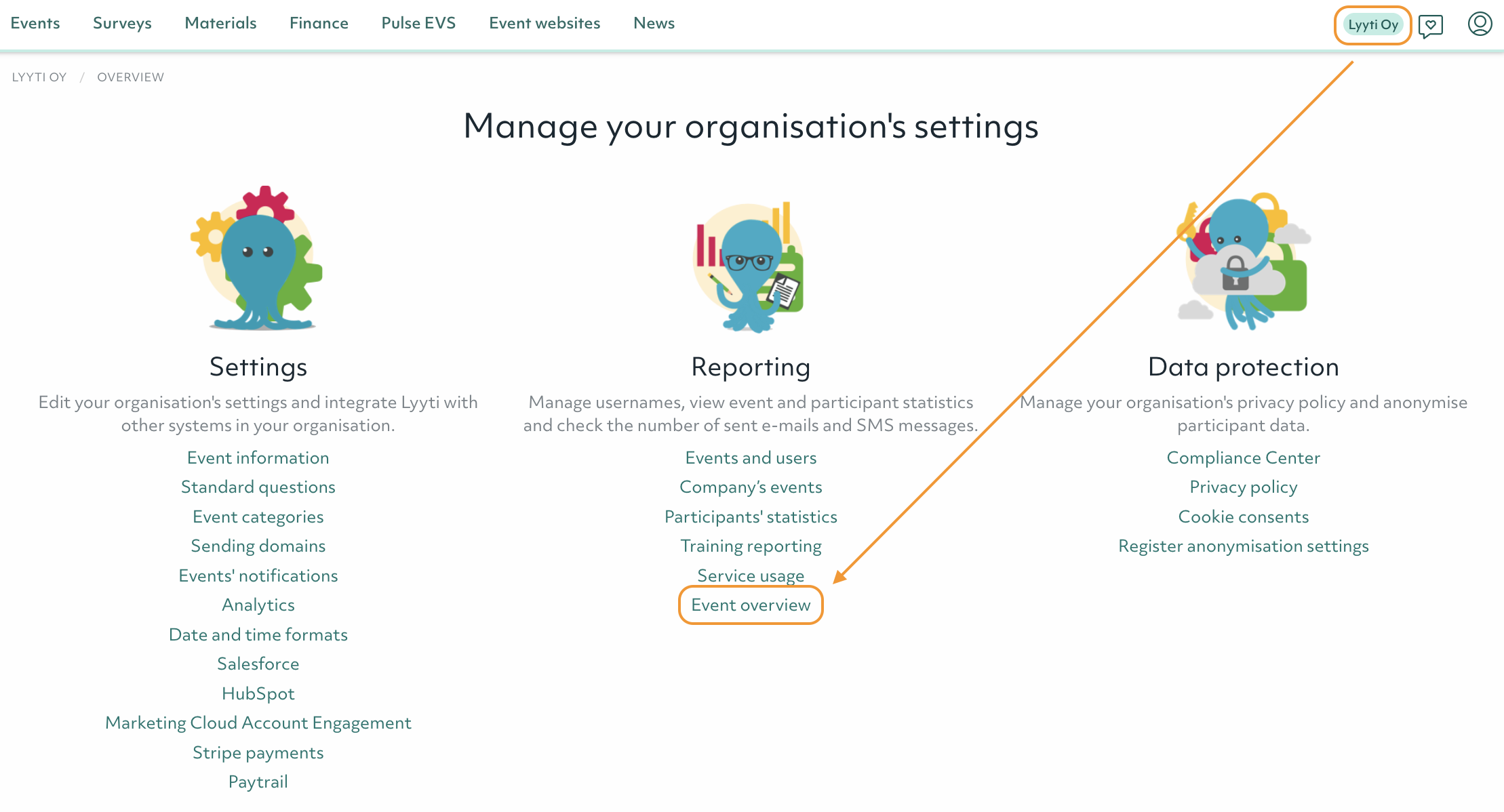Click the Data protection padlock illustration
The width and height of the screenshot is (1504, 812).
[1243, 263]
